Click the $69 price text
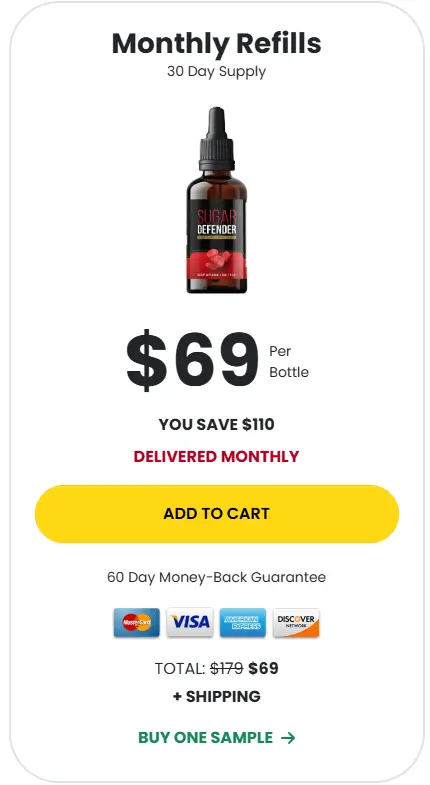Screen dimensions: 430x785 [192, 360]
